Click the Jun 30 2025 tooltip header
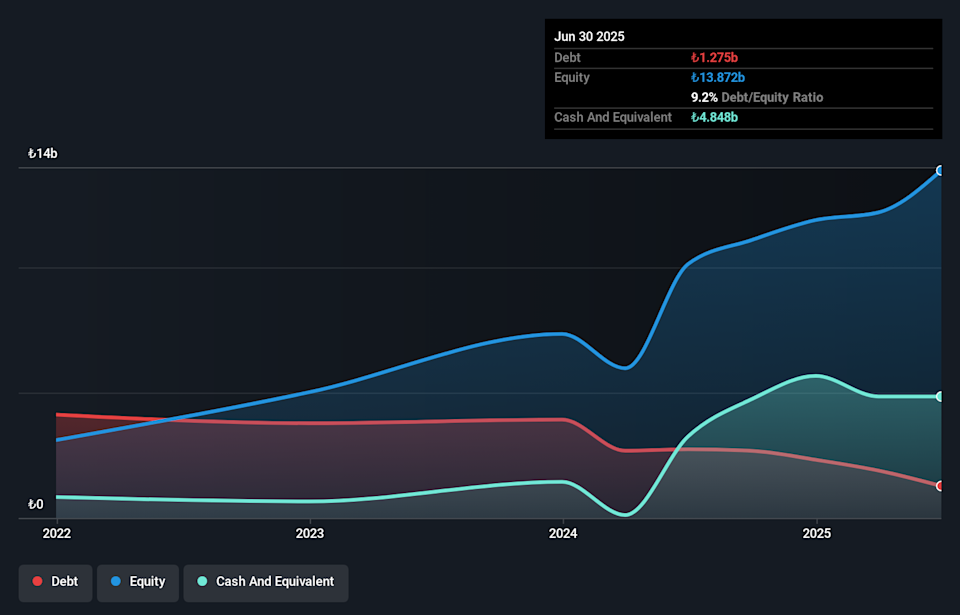The image size is (960, 615). point(589,36)
